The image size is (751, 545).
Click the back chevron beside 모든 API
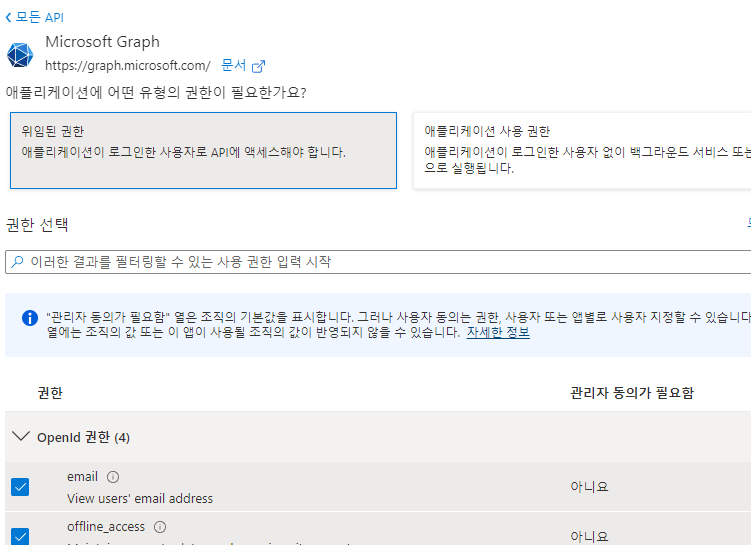pos(8,18)
